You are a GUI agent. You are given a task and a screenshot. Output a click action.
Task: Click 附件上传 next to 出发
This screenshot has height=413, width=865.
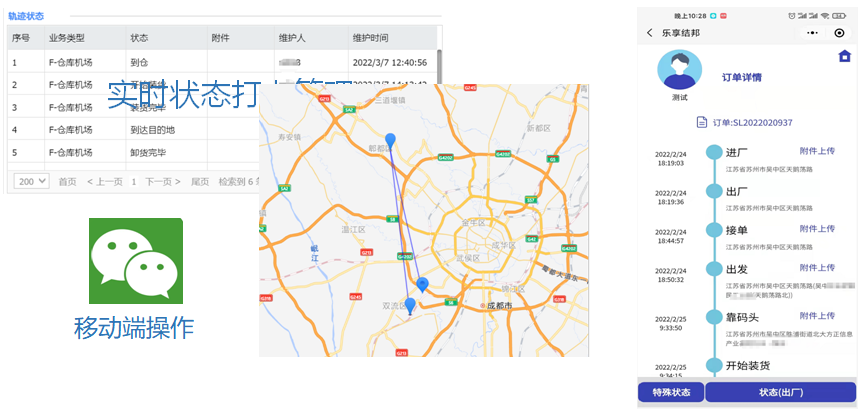(817, 268)
